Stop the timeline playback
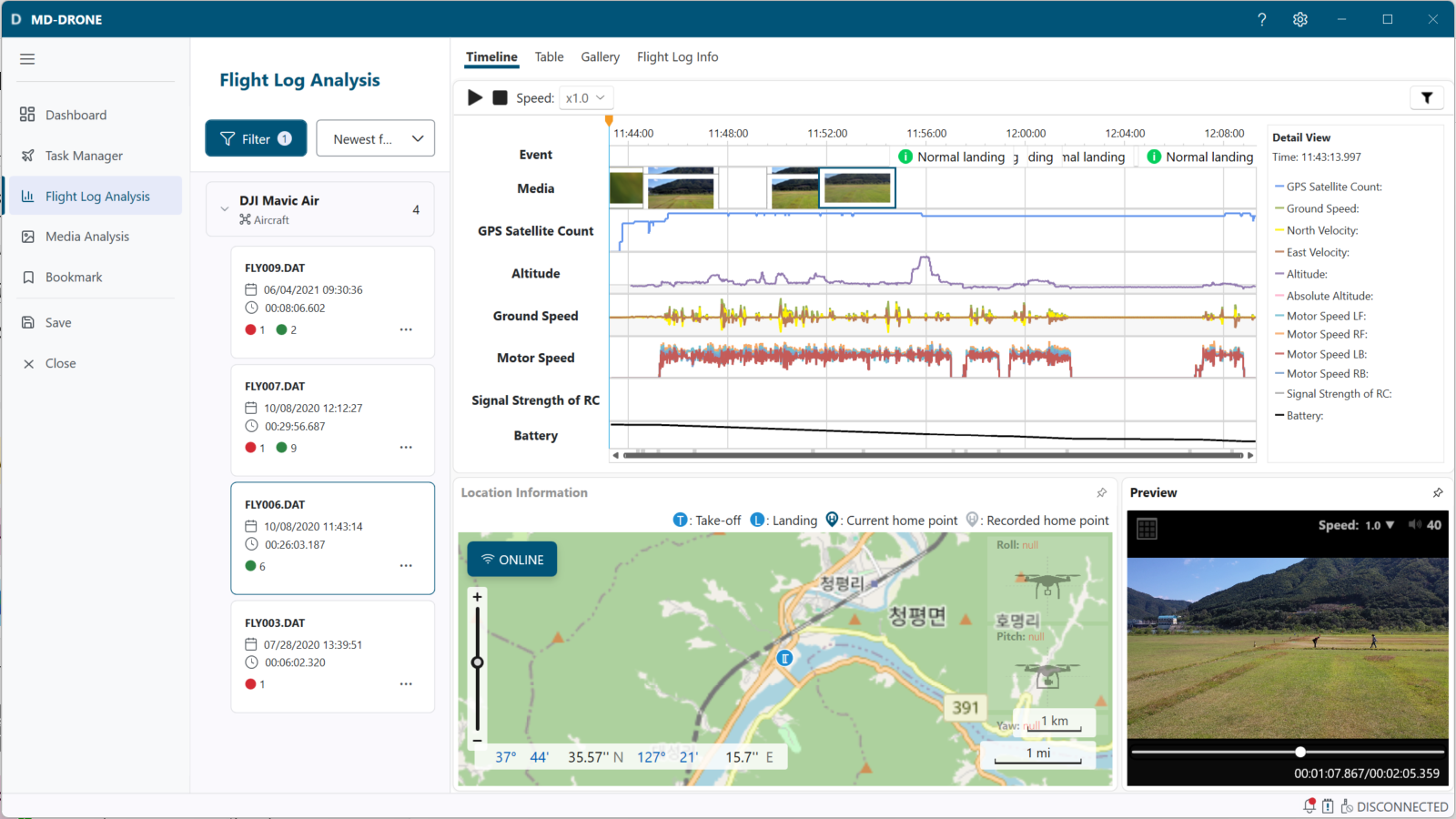Screen dimensions: 1456x819 [x=500, y=97]
